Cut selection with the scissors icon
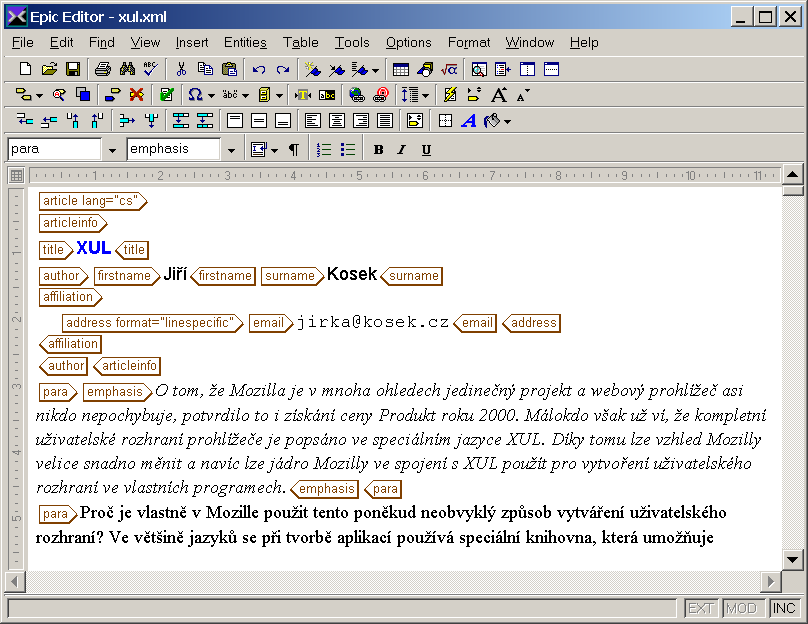 [x=181, y=69]
